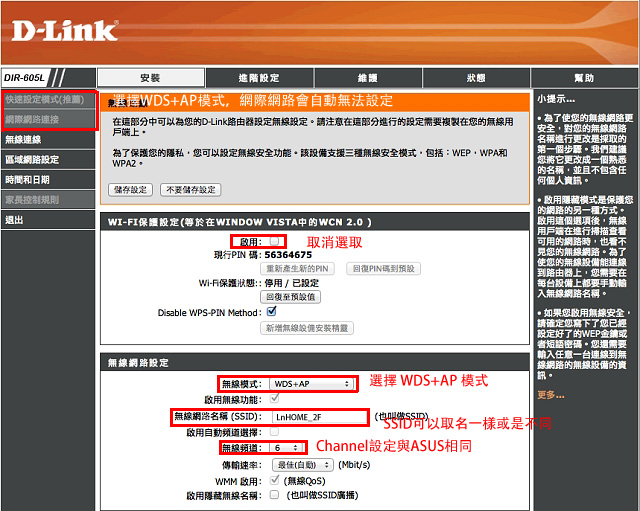Click the 停用 / 已設定 status text

tap(291, 283)
